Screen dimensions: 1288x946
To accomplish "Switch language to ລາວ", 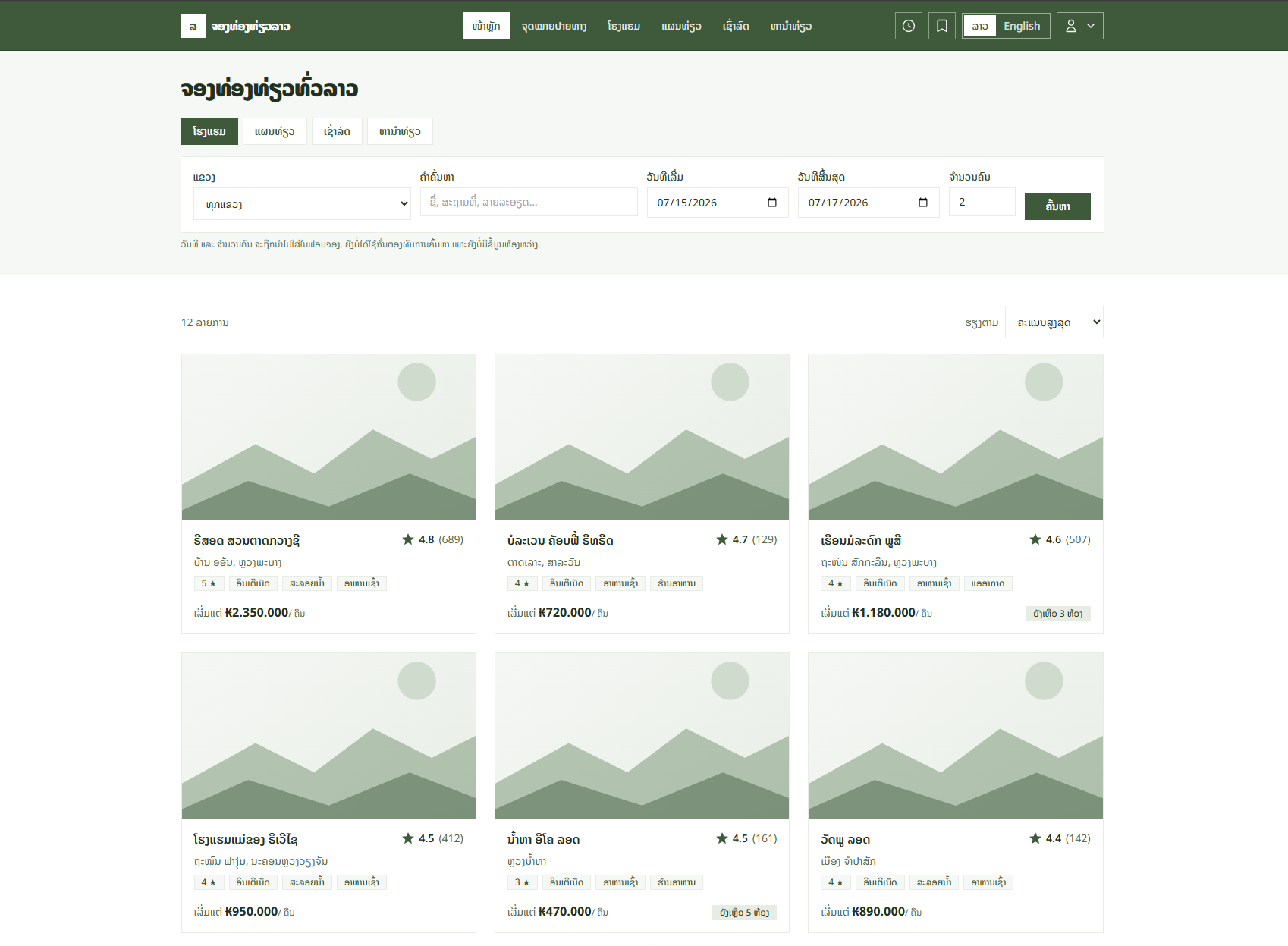I will pos(980,26).
